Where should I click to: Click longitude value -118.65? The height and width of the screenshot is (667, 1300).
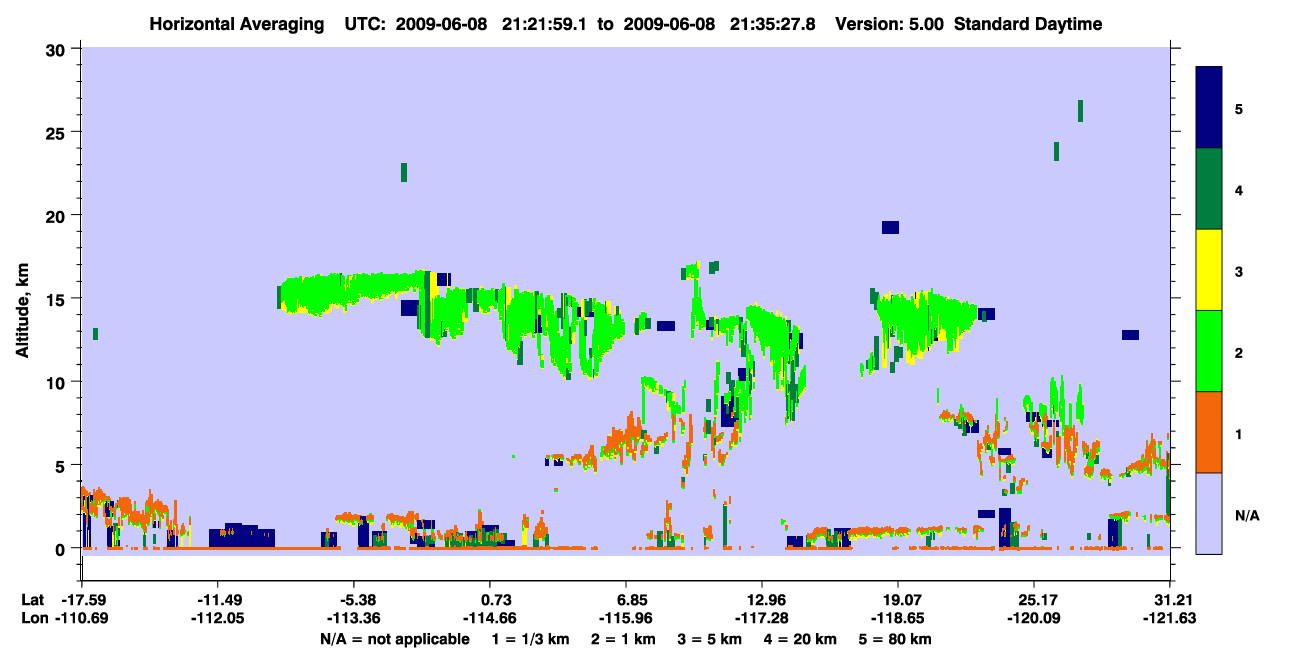tap(897, 618)
